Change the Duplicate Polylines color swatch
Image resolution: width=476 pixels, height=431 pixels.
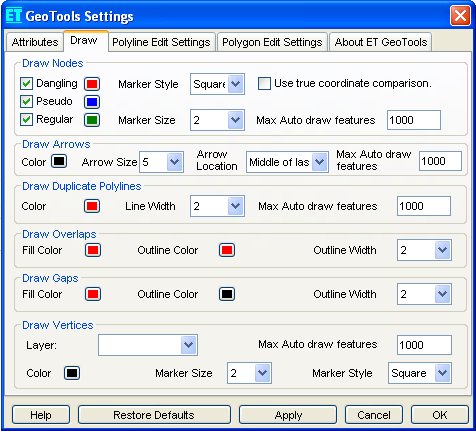point(92,206)
